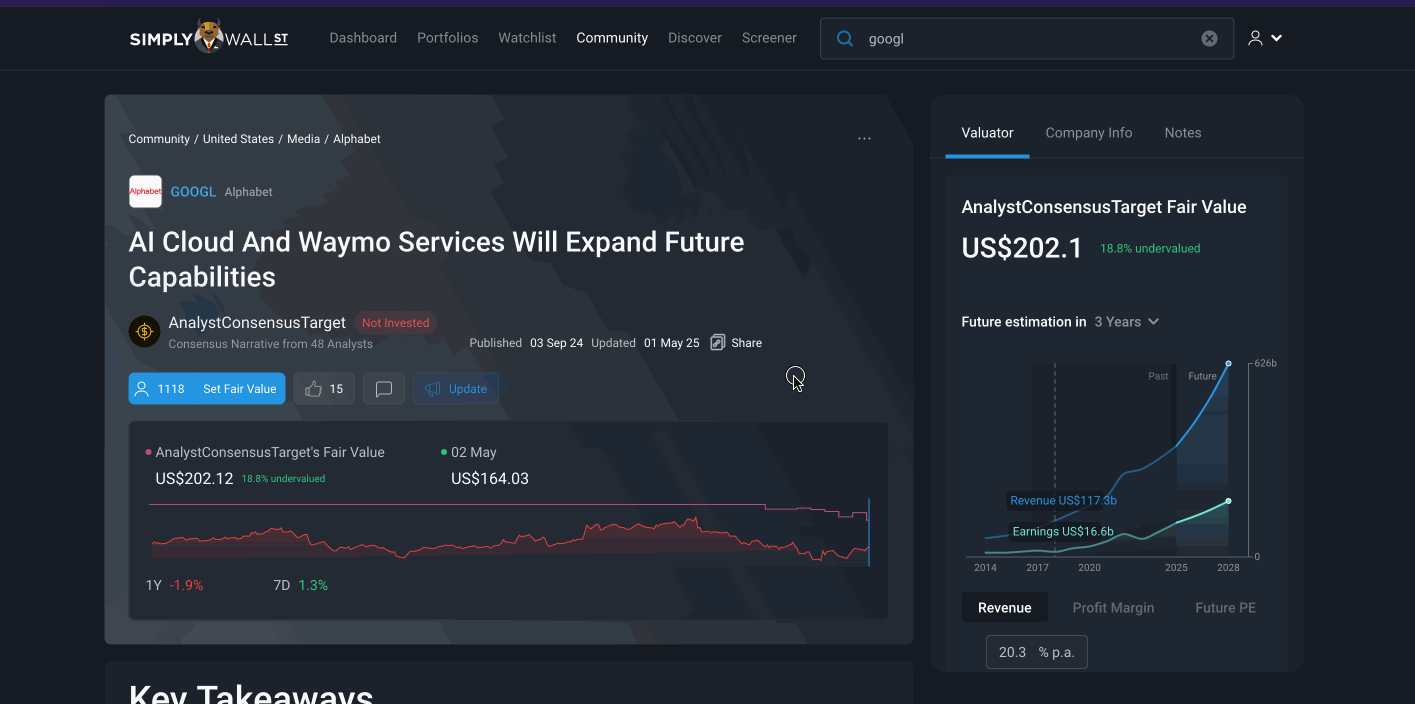Like the narrative with thumbs-up button
This screenshot has height=704, width=1415.
pos(325,389)
